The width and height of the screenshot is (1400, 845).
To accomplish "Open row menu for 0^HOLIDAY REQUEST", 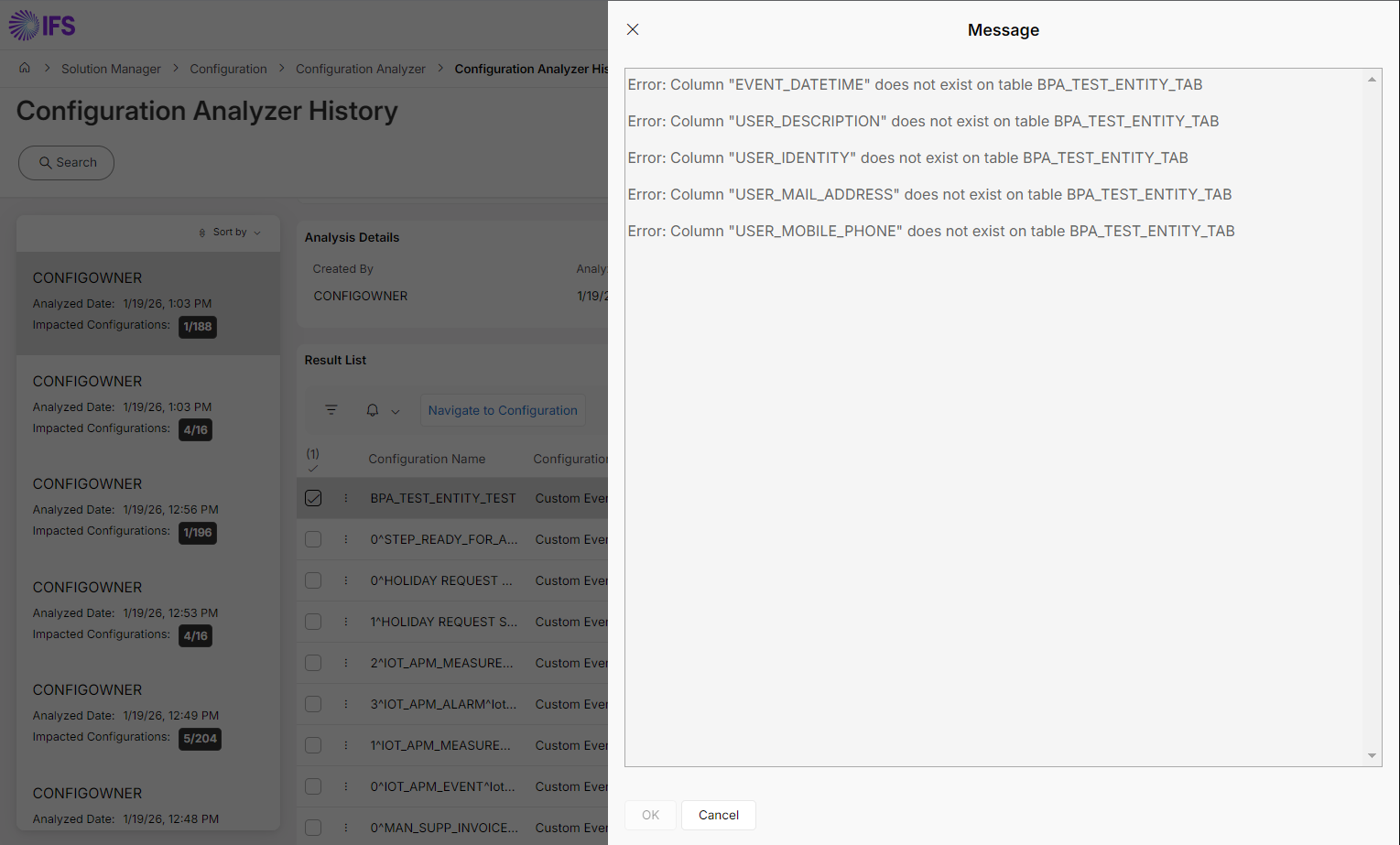I will 346,580.
